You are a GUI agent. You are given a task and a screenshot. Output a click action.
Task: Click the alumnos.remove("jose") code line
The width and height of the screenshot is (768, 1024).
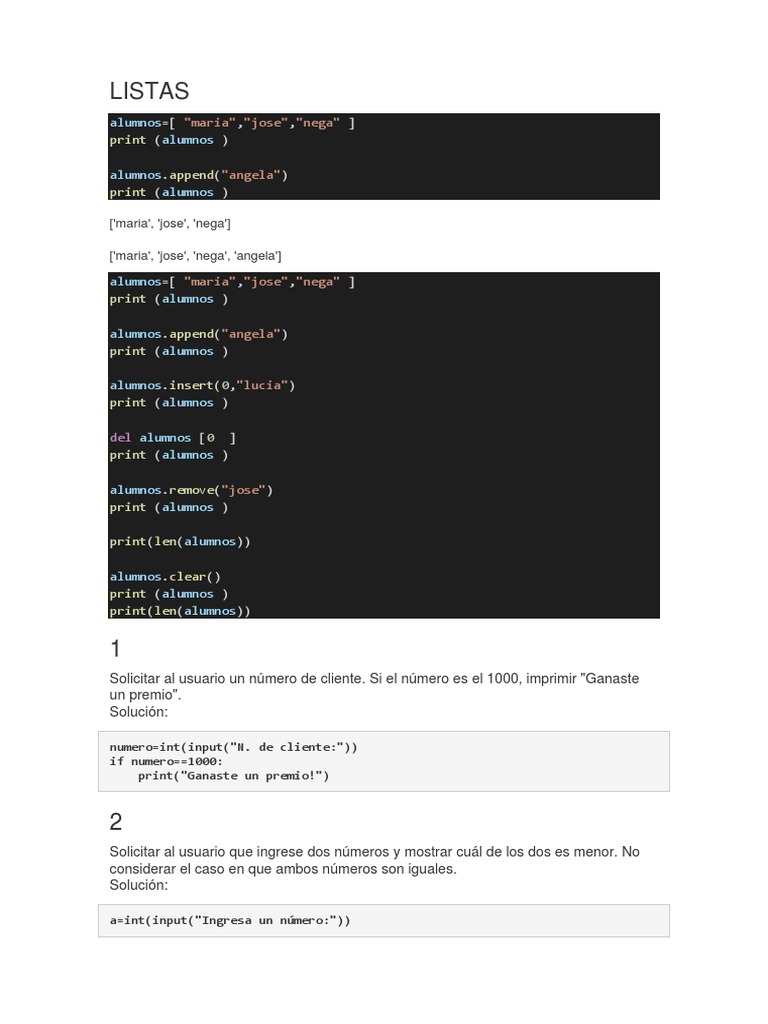pos(191,490)
